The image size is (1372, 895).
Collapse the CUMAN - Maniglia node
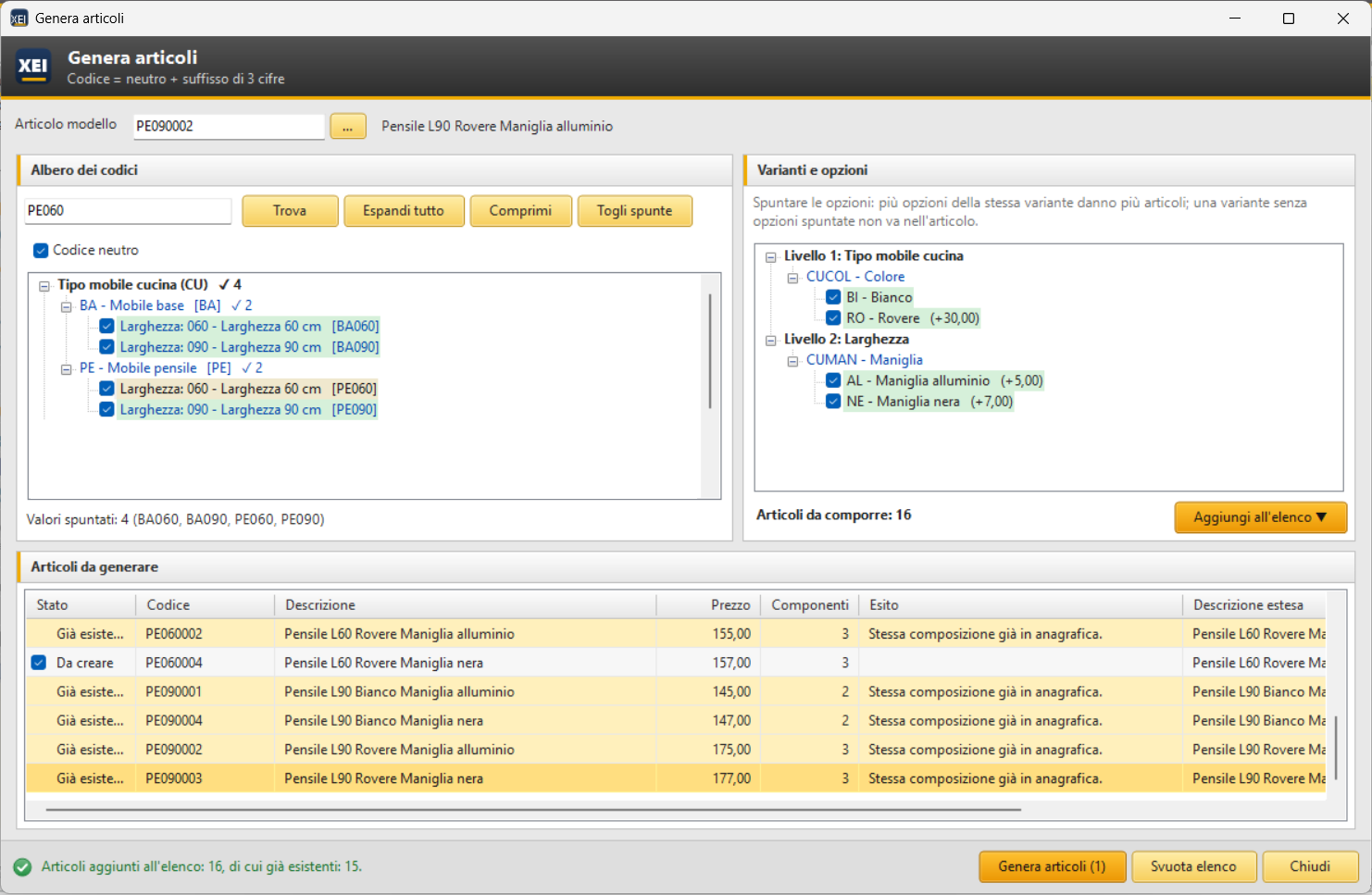pos(793,361)
